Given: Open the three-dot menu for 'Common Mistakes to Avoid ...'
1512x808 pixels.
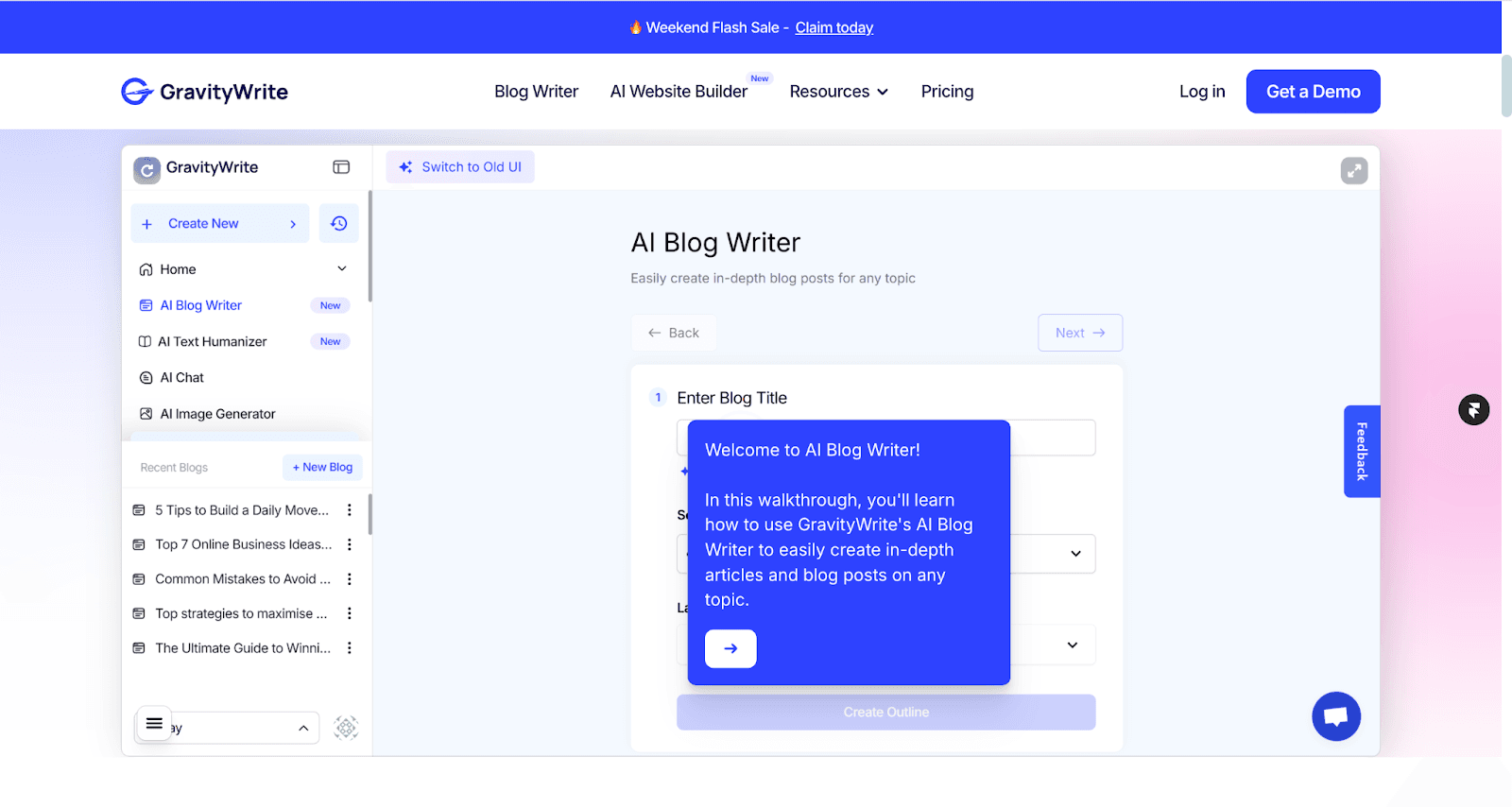Looking at the screenshot, I should [x=350, y=579].
